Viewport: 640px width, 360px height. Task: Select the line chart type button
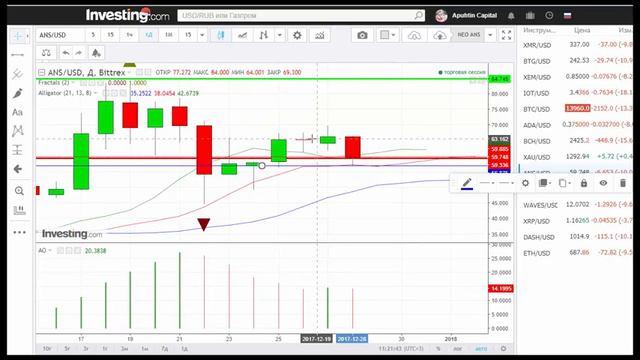[242, 36]
